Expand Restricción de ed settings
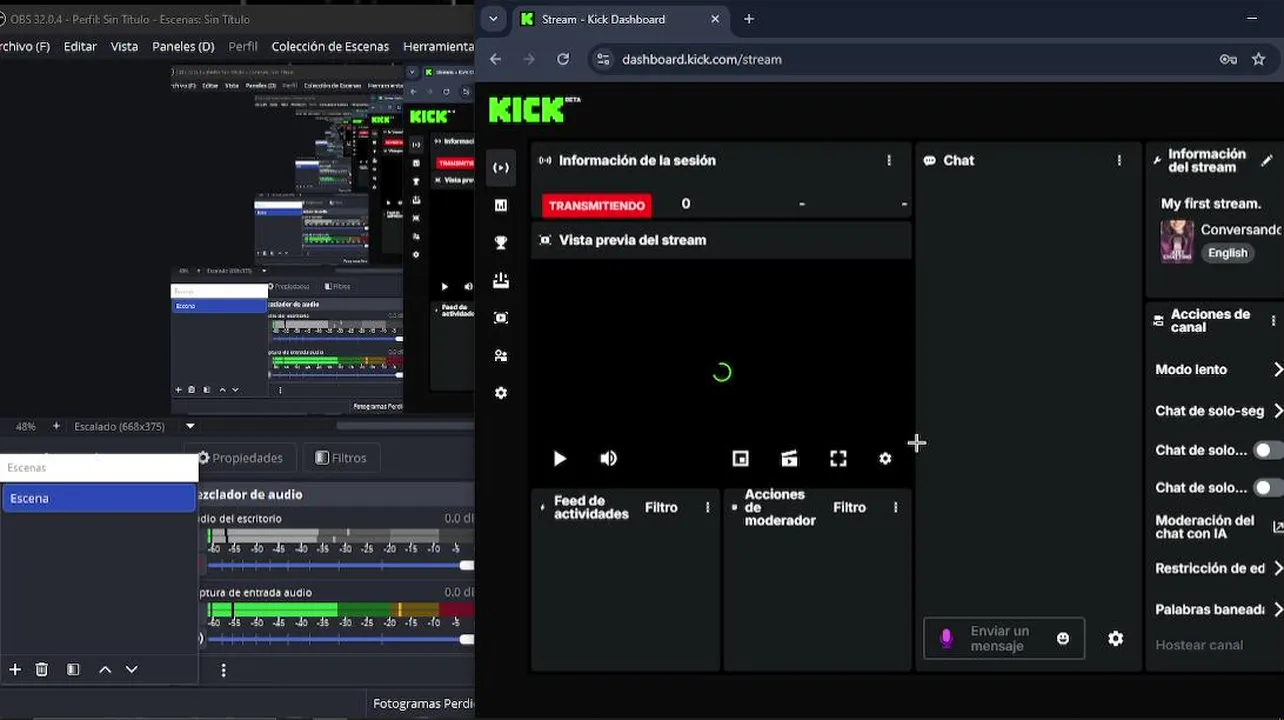The image size is (1284, 720). pyautogui.click(x=1277, y=568)
